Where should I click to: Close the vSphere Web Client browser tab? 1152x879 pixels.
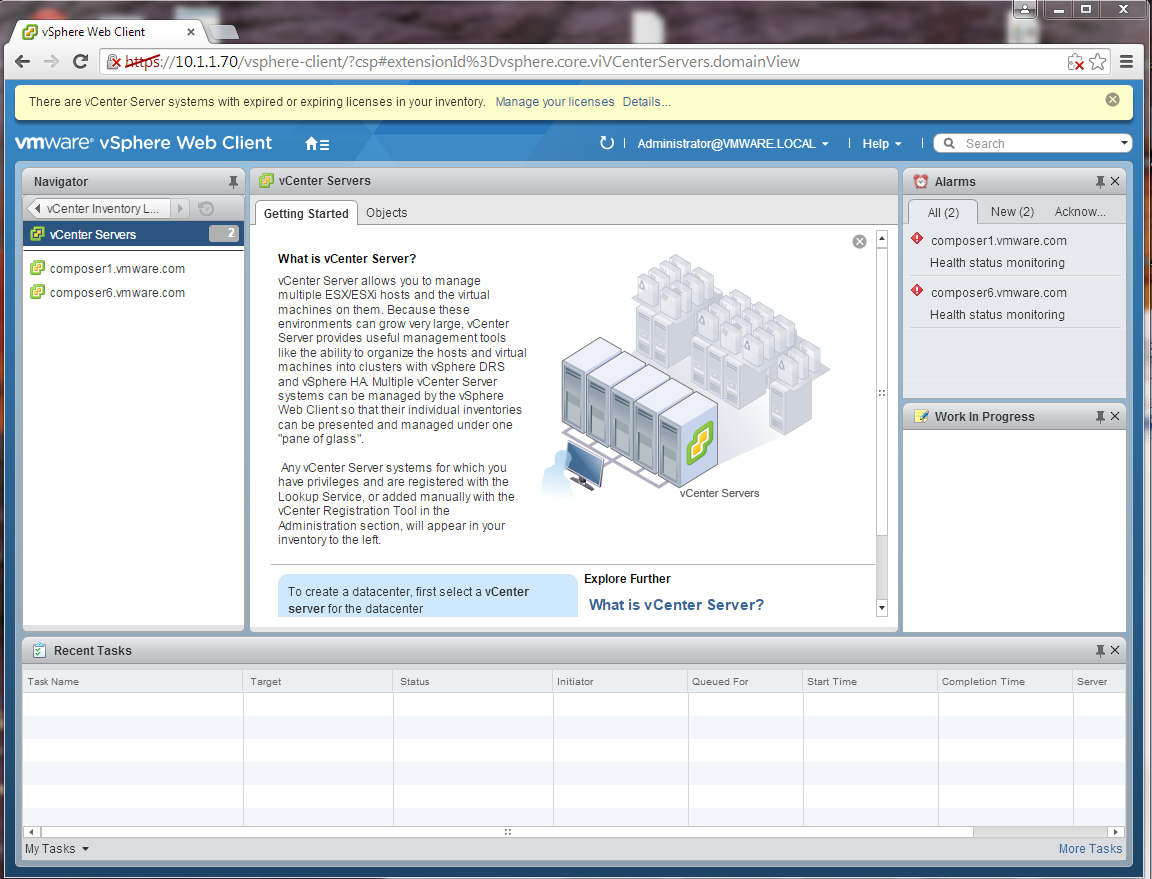(190, 32)
